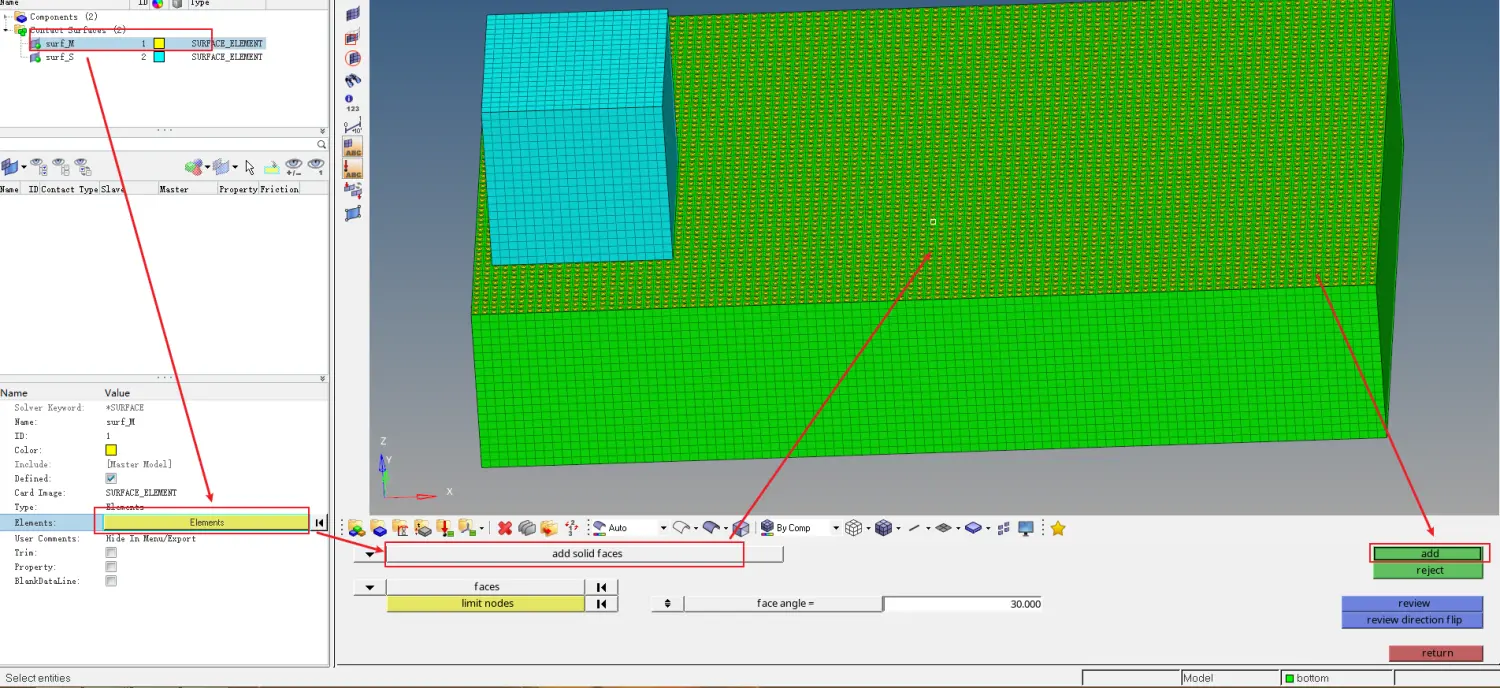Click the yellow color swatch for surf_M
The image size is (1500, 688).
coord(158,44)
